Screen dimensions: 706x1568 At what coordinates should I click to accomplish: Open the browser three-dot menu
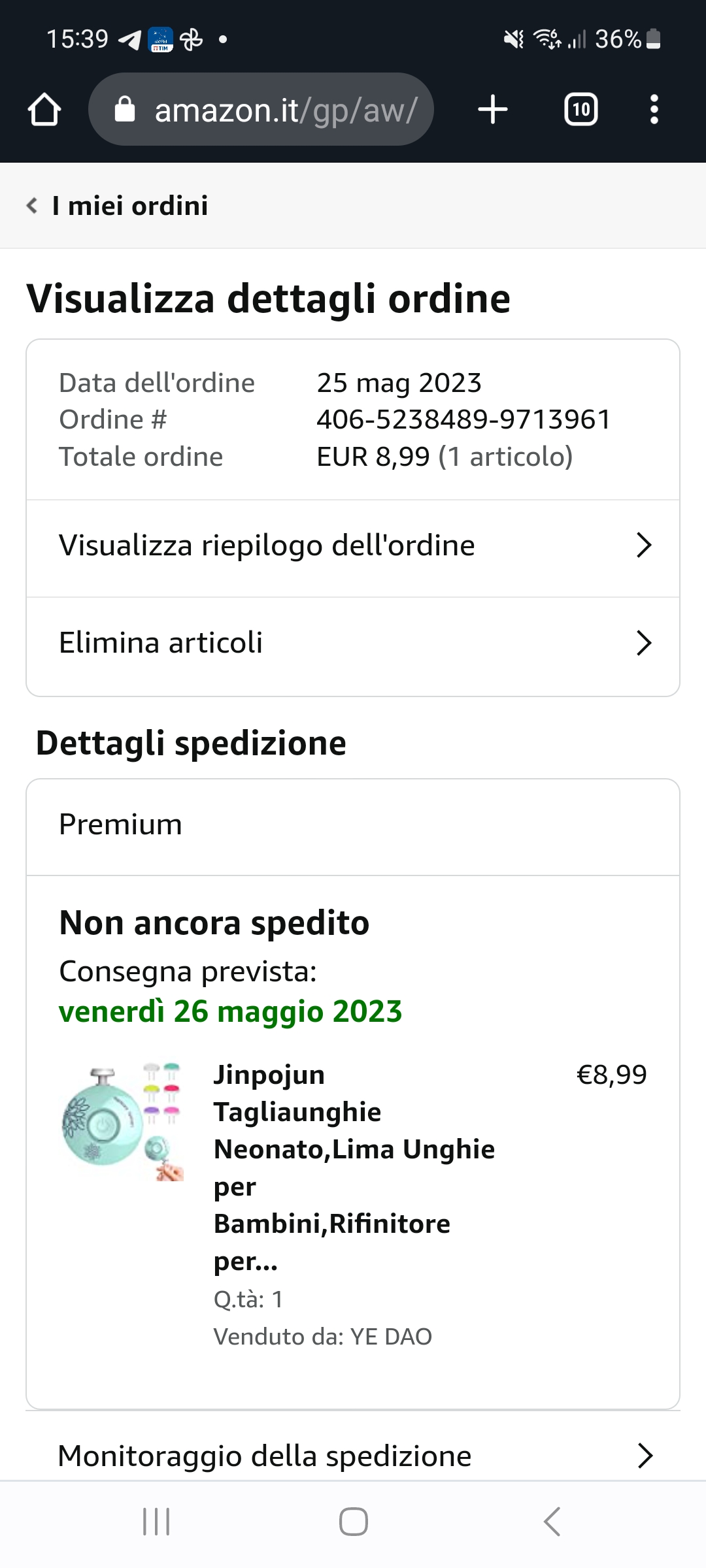click(x=654, y=109)
